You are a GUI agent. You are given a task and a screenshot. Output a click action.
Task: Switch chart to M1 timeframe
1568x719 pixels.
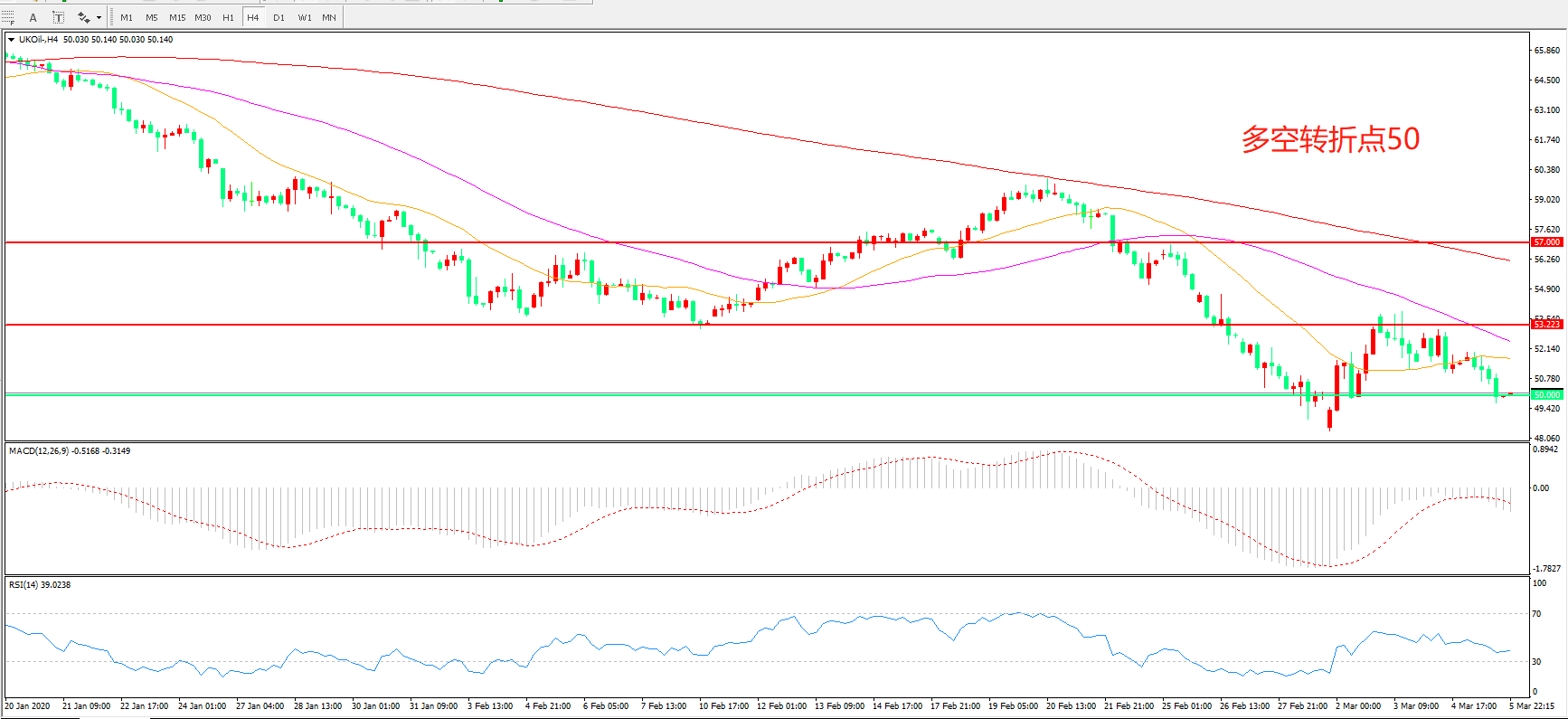127,17
